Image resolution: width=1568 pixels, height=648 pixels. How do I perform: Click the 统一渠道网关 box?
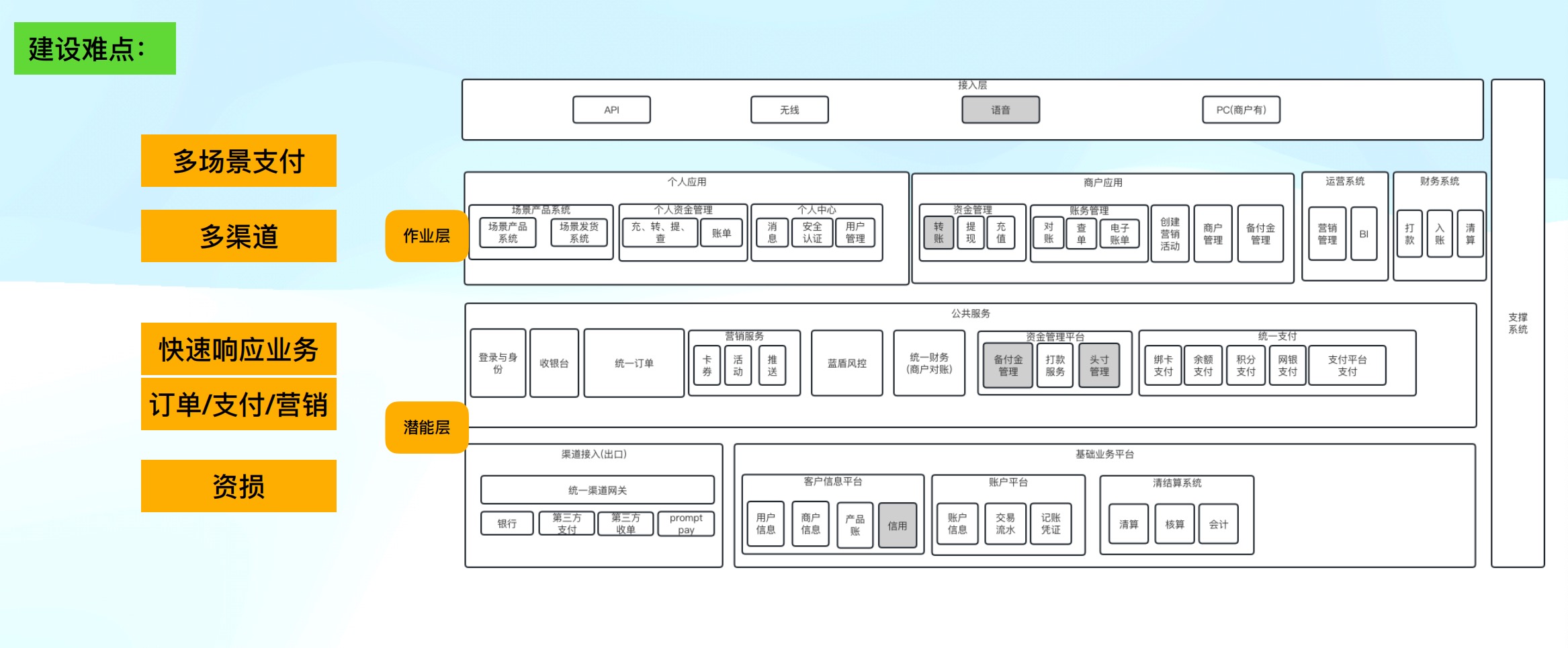(597, 490)
